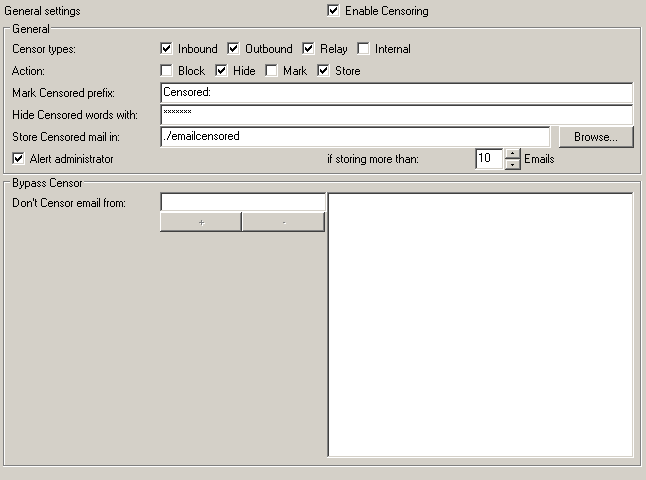Click the minus button to remove email
The width and height of the screenshot is (646, 480).
(x=283, y=222)
